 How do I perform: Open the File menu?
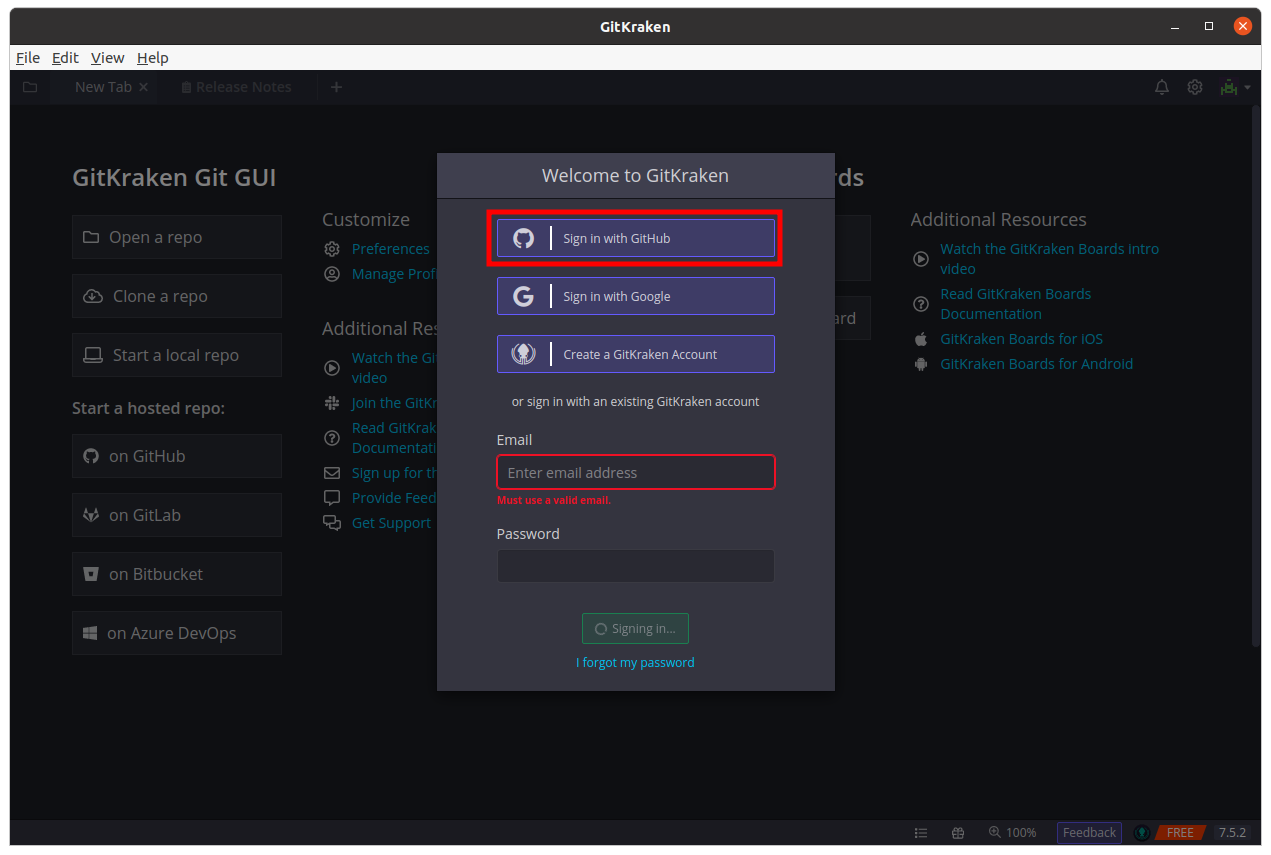click(x=28, y=58)
